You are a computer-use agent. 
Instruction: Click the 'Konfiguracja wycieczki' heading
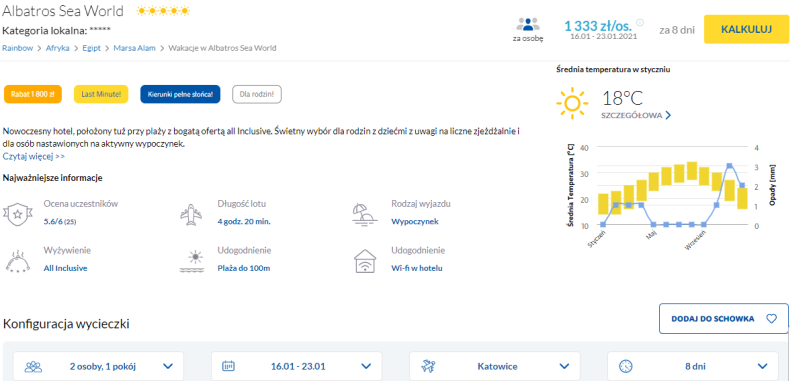click(66, 324)
